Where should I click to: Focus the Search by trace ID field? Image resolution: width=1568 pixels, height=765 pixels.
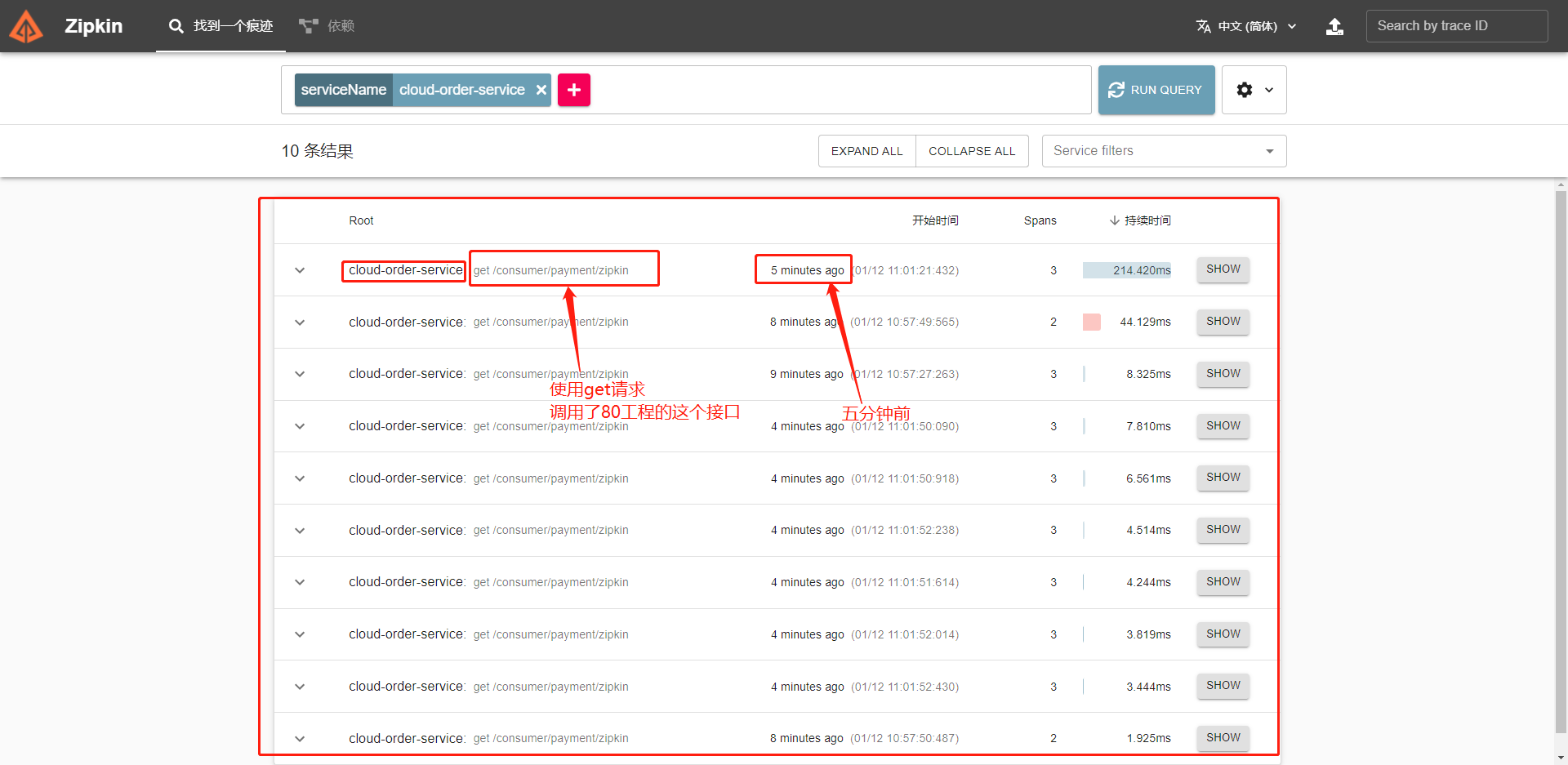[1457, 26]
